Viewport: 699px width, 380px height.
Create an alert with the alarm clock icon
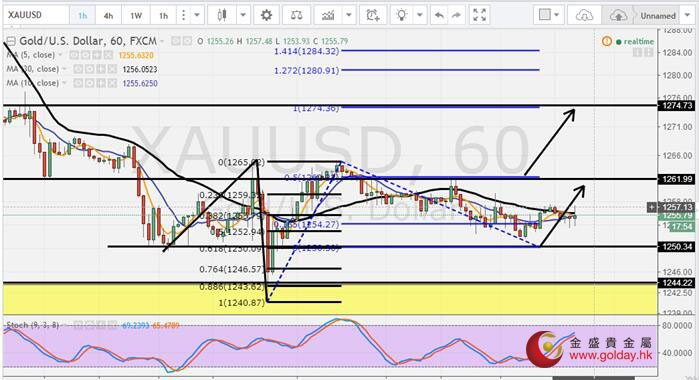point(373,16)
